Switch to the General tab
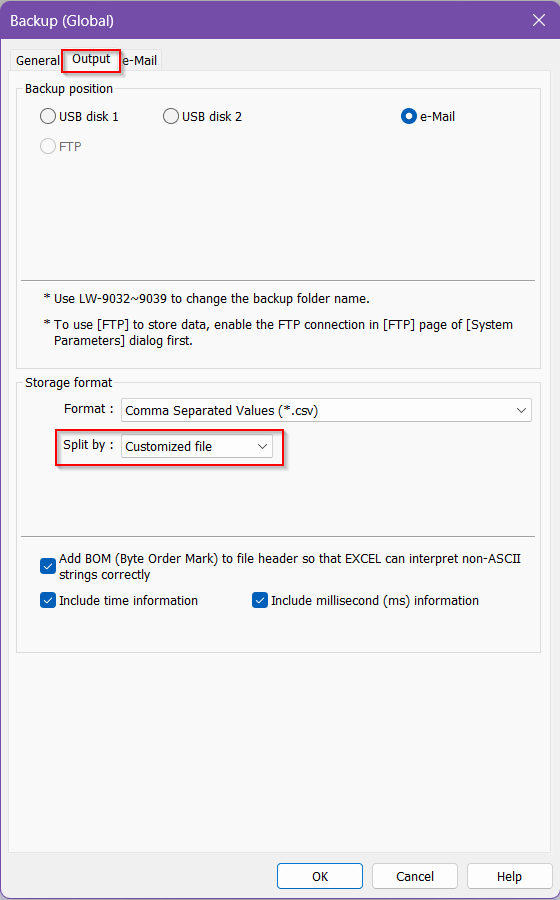 (x=37, y=60)
